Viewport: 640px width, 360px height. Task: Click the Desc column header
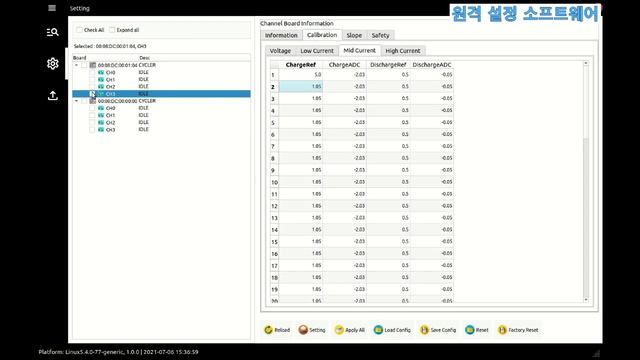click(x=194, y=58)
